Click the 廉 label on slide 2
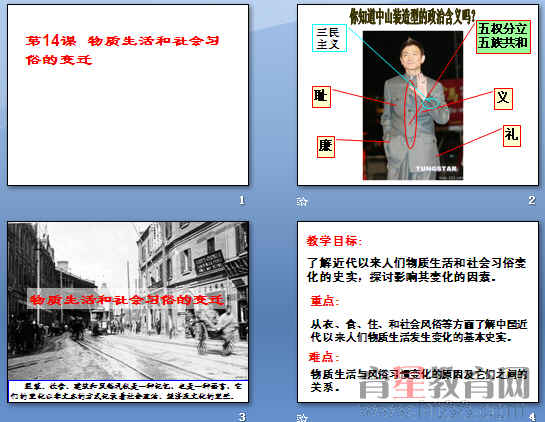Viewport: 545px width, 422px height. (326, 146)
